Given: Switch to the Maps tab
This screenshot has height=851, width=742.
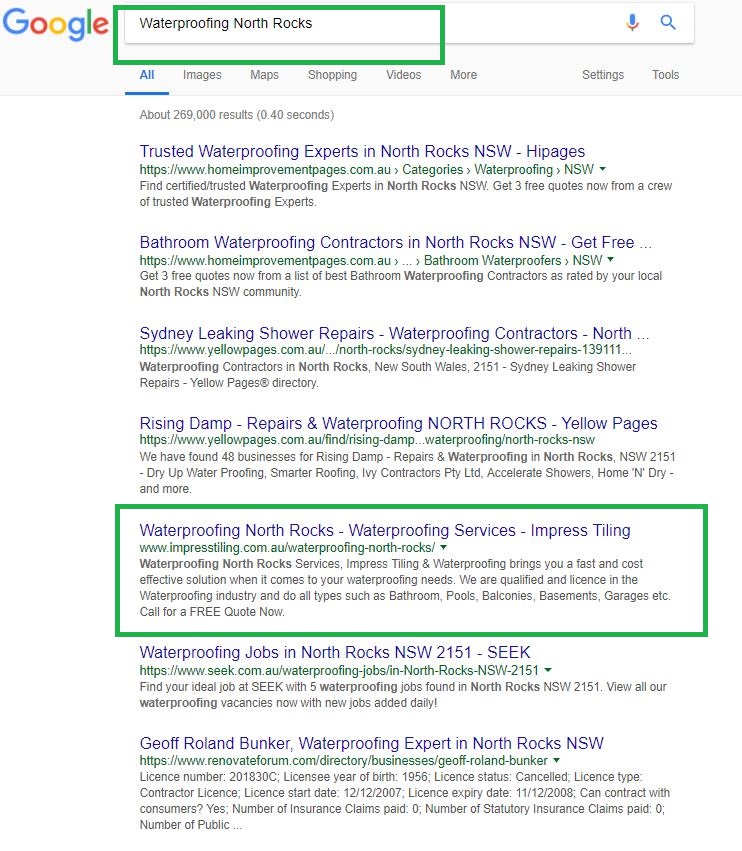Looking at the screenshot, I should pyautogui.click(x=264, y=75).
